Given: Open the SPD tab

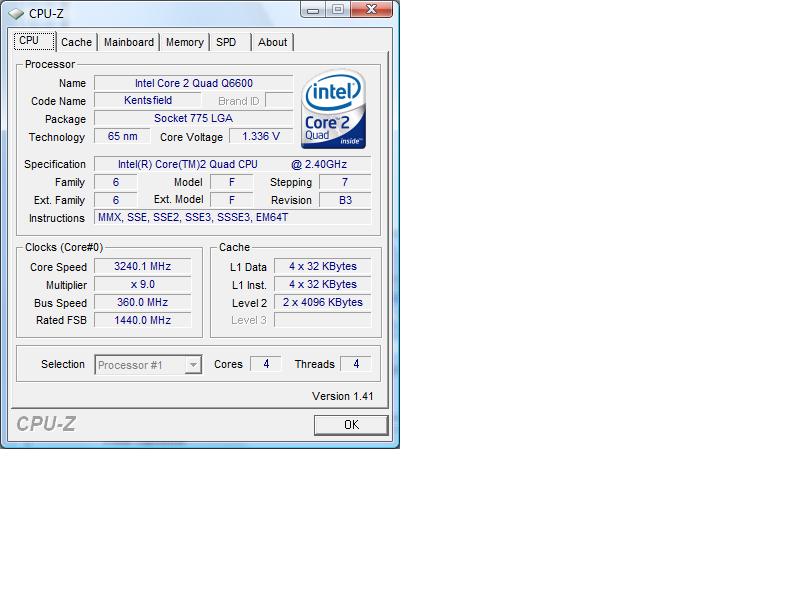Looking at the screenshot, I should coord(226,42).
